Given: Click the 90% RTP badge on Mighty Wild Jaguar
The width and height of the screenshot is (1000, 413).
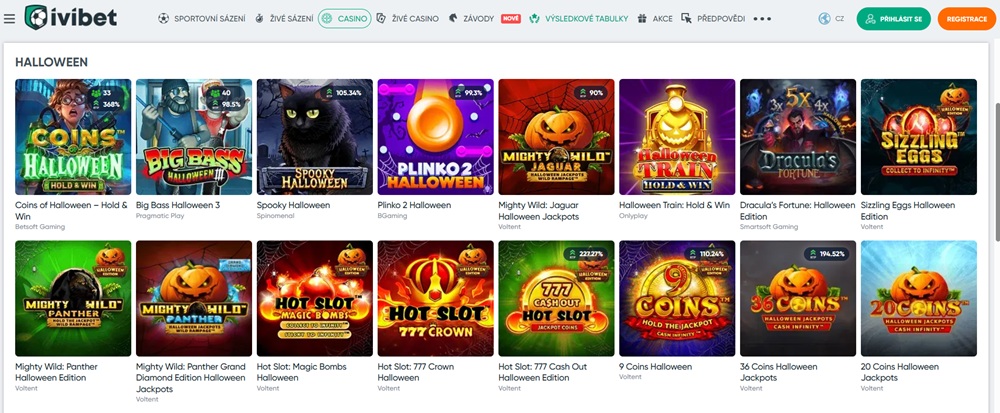Looking at the screenshot, I should coord(590,92).
